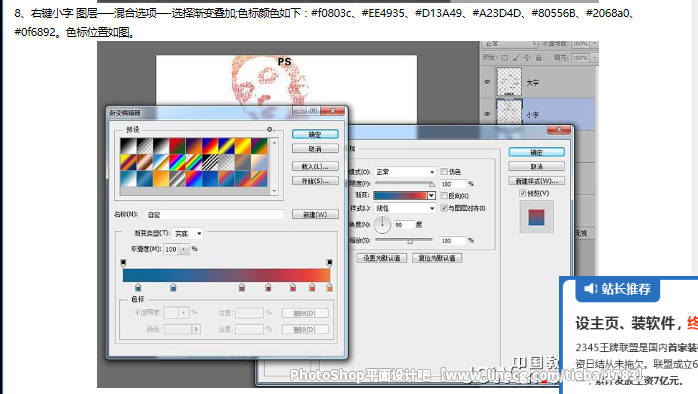Enable the 反向 reverse checkbox
The width and height of the screenshot is (698, 394).
[444, 195]
